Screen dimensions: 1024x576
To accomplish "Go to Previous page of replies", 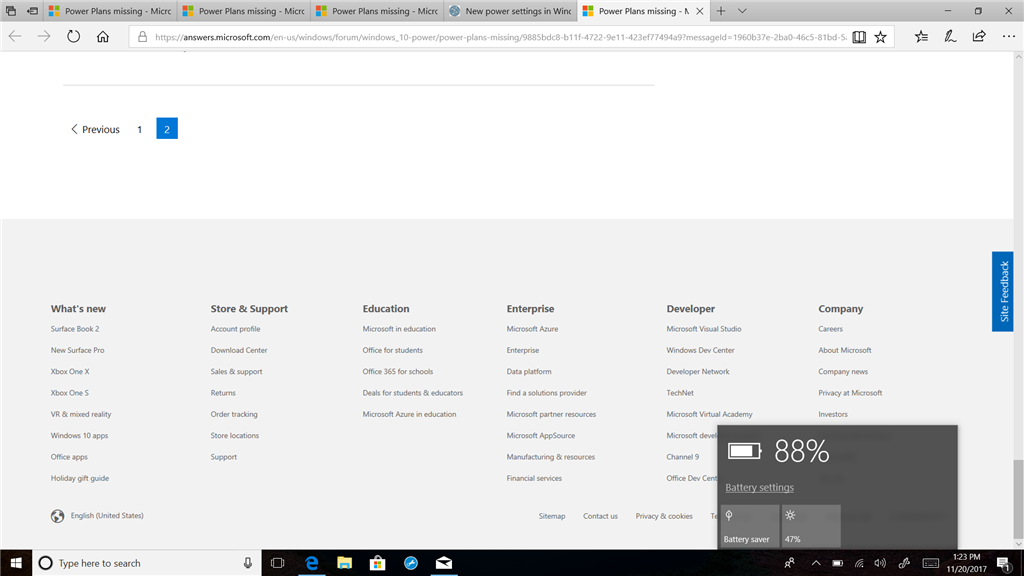I will click(x=95, y=129).
